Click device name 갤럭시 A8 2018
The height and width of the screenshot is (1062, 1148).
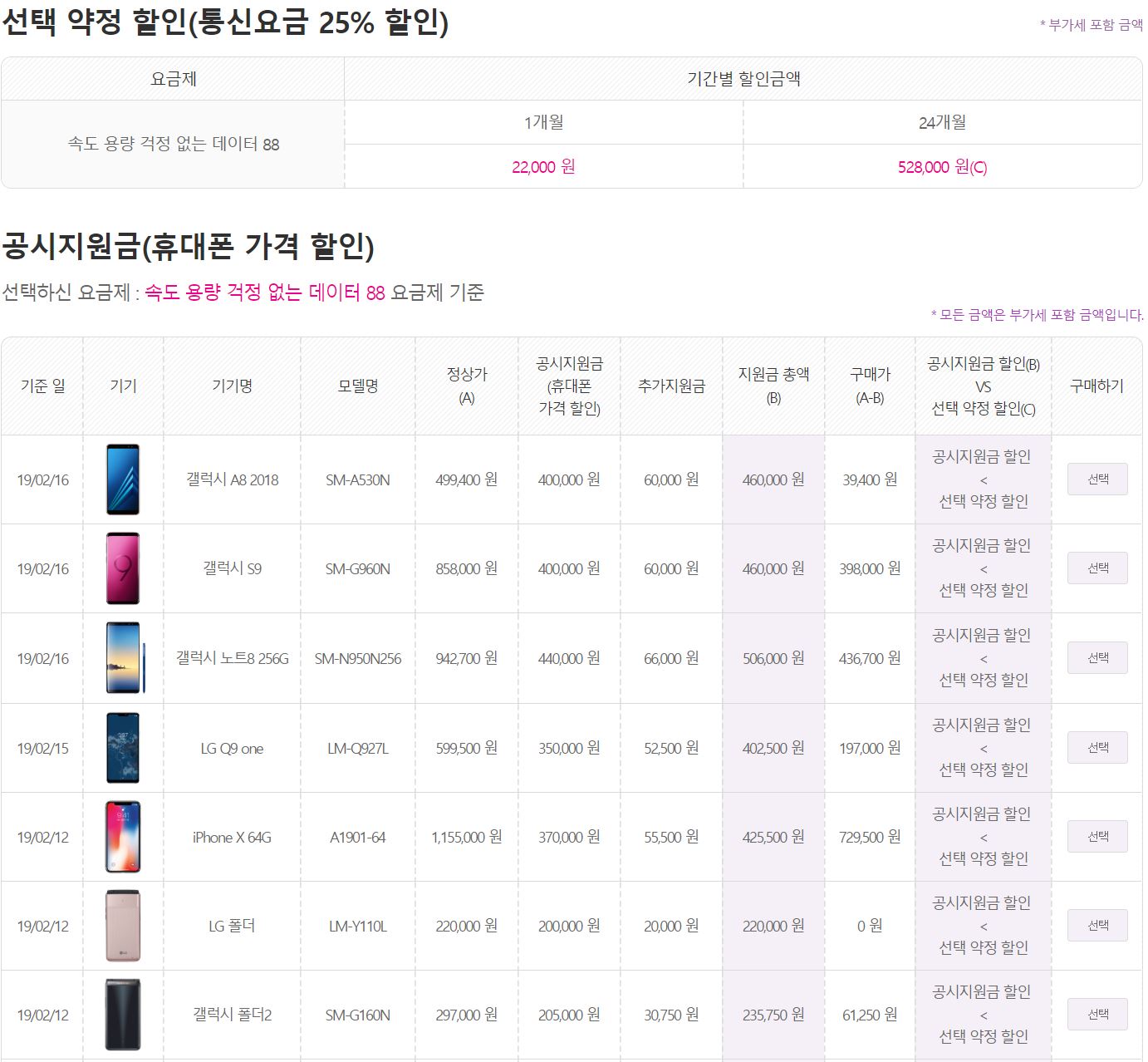233,479
